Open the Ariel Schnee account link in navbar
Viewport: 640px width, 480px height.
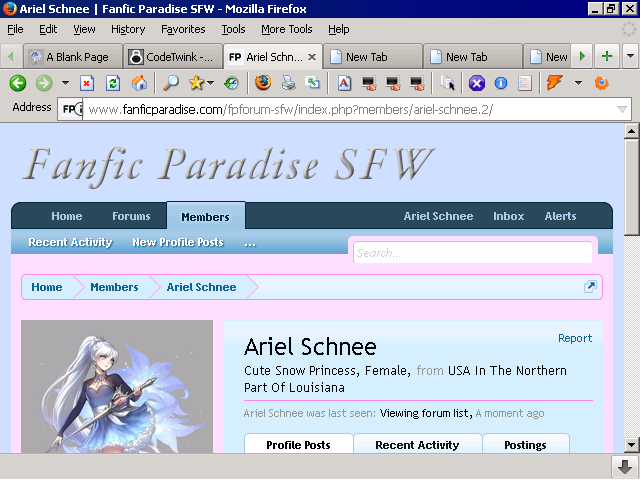[438, 216]
